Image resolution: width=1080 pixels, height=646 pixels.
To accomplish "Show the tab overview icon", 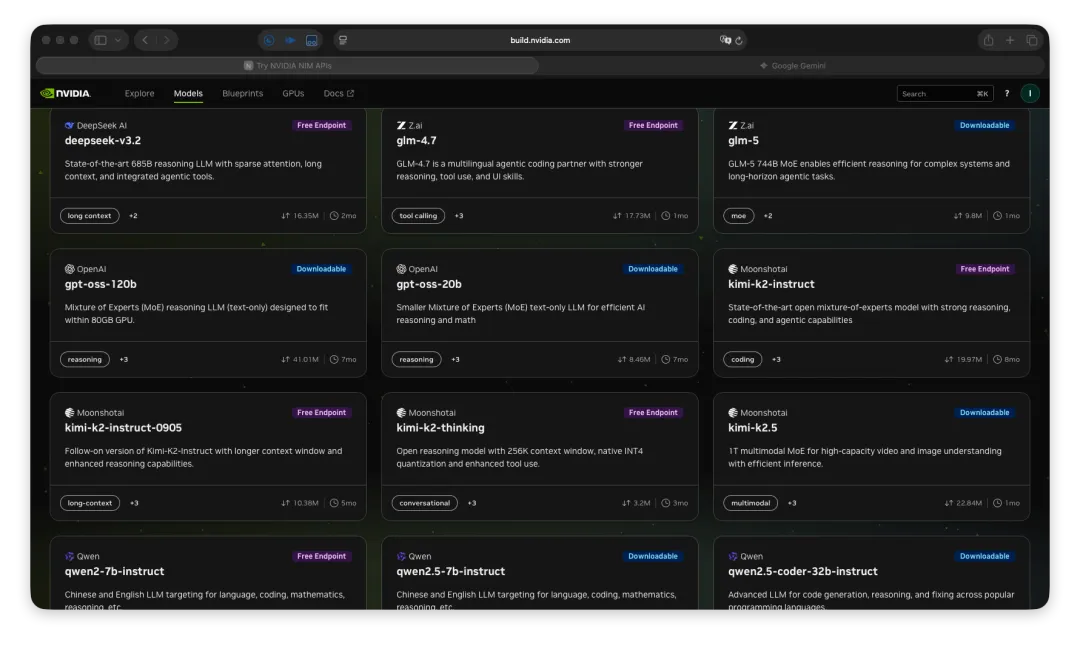I will tap(1032, 40).
